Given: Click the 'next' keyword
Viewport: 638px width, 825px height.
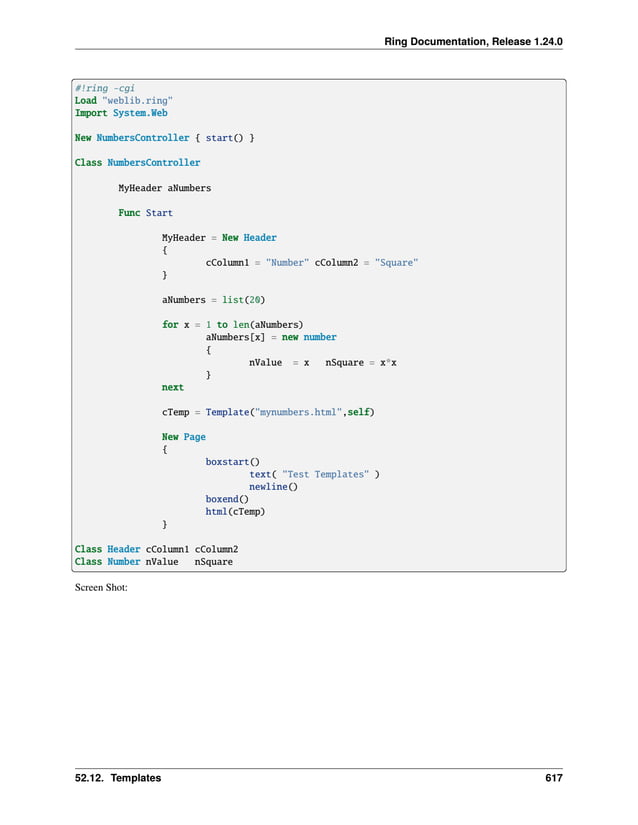Looking at the screenshot, I should [x=173, y=387].
